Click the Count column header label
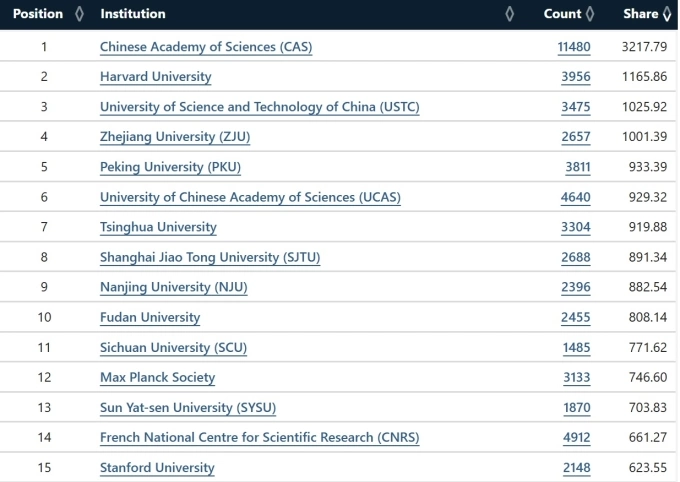The image size is (680, 482). click(562, 14)
